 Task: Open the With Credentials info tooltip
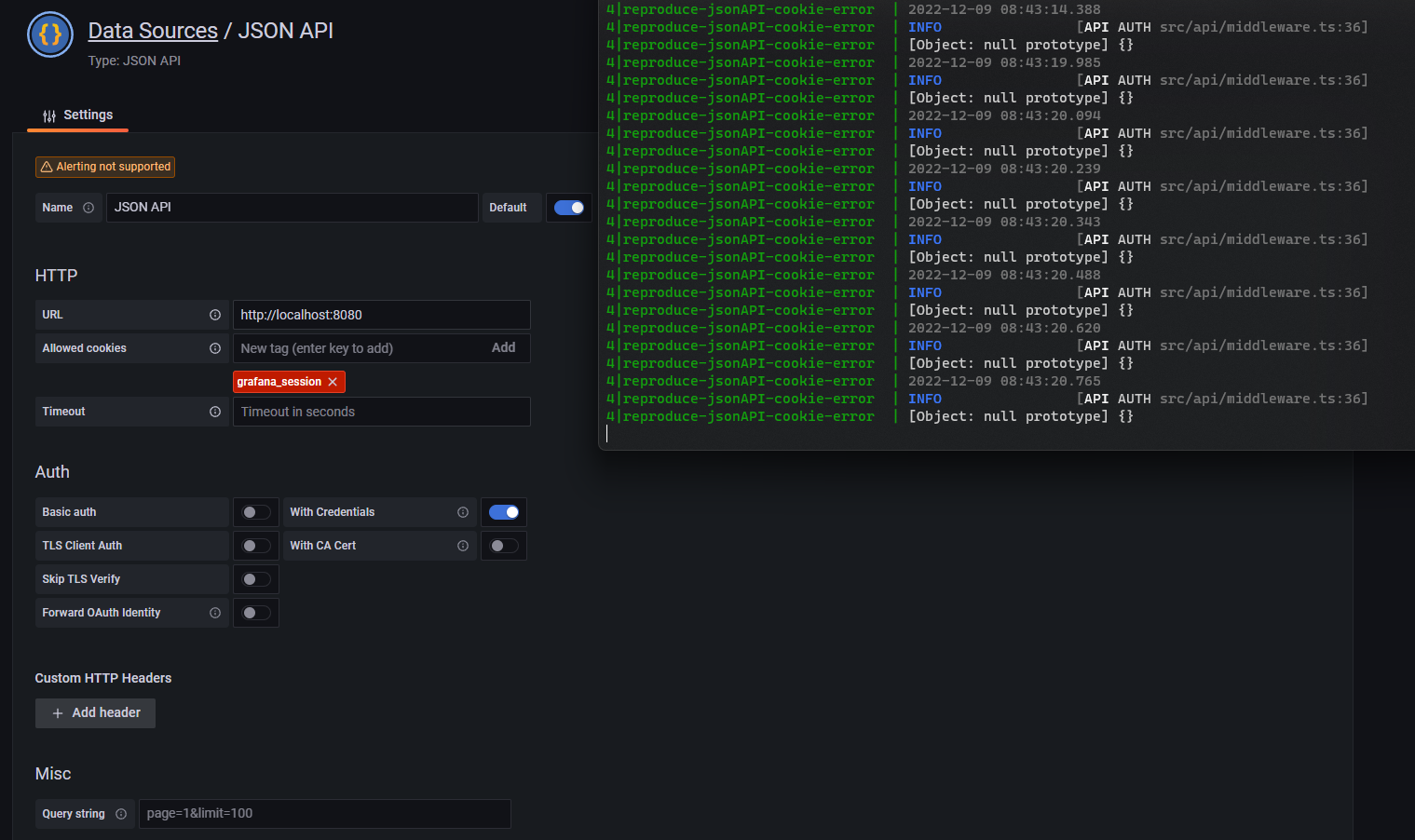tap(463, 512)
